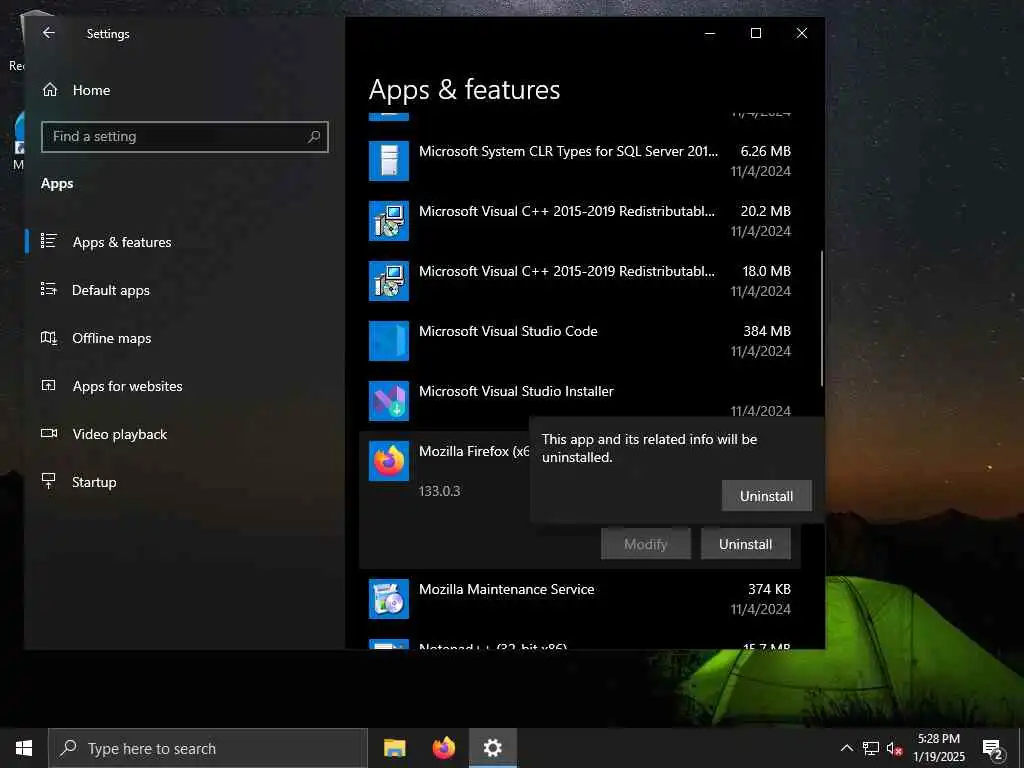Click the Visual Studio Code app icon
Image resolution: width=1024 pixels, height=768 pixels.
click(x=389, y=341)
